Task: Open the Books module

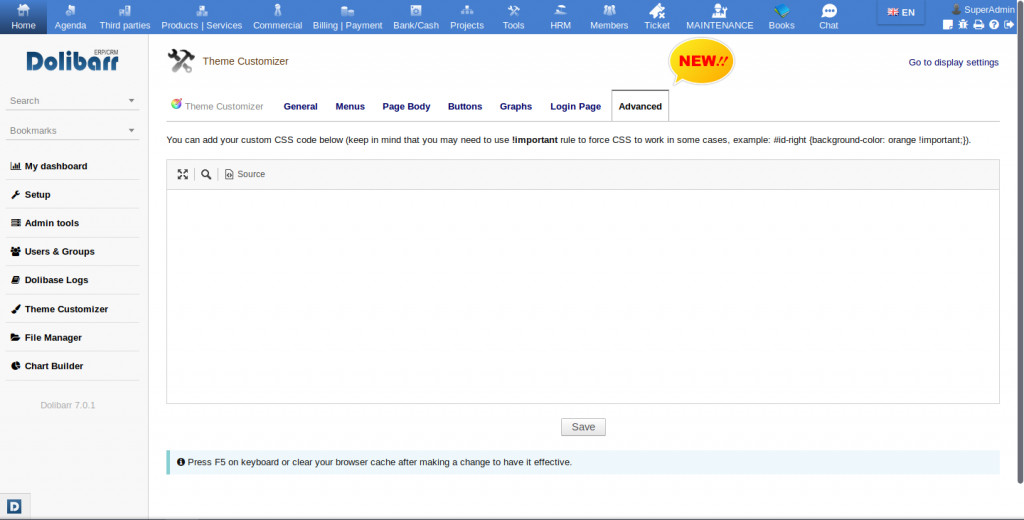Action: [x=782, y=17]
